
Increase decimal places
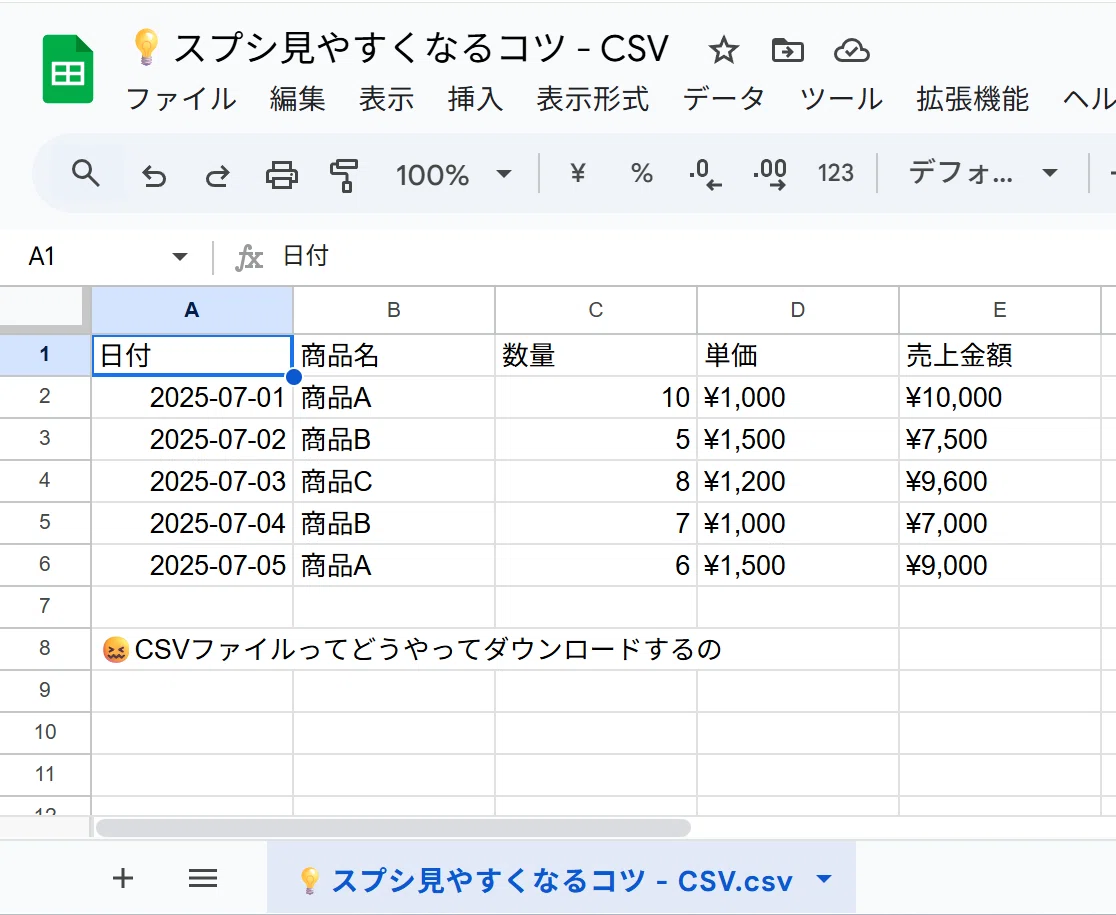pyautogui.click(x=770, y=174)
